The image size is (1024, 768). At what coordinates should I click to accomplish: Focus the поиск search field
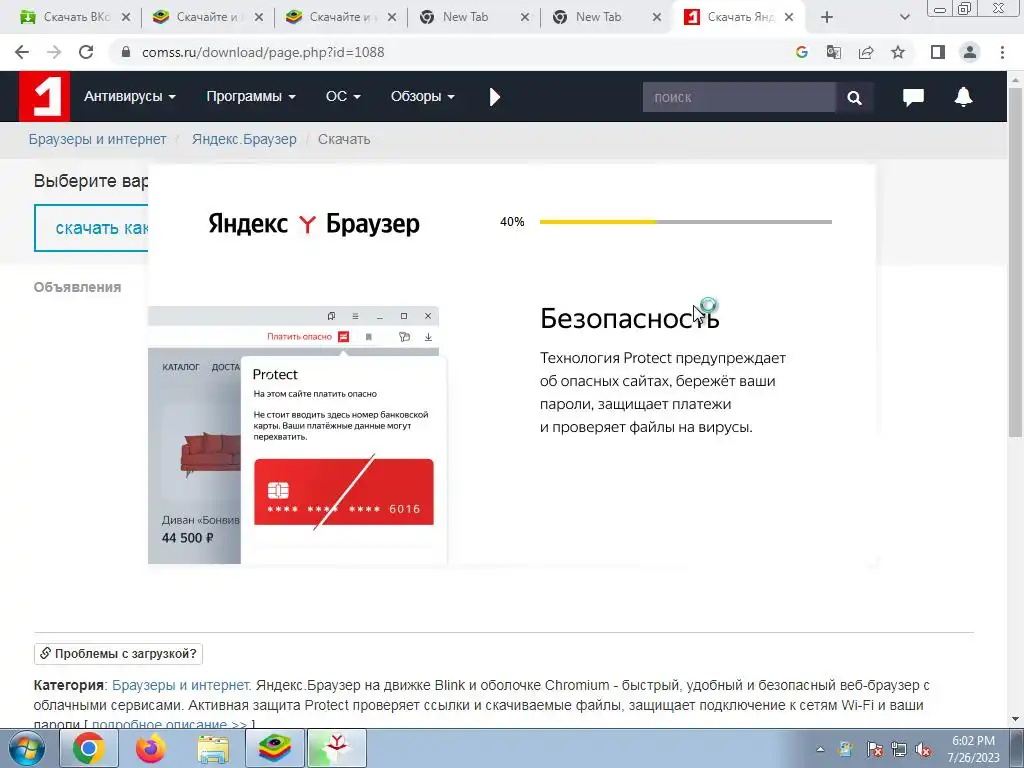tap(739, 97)
